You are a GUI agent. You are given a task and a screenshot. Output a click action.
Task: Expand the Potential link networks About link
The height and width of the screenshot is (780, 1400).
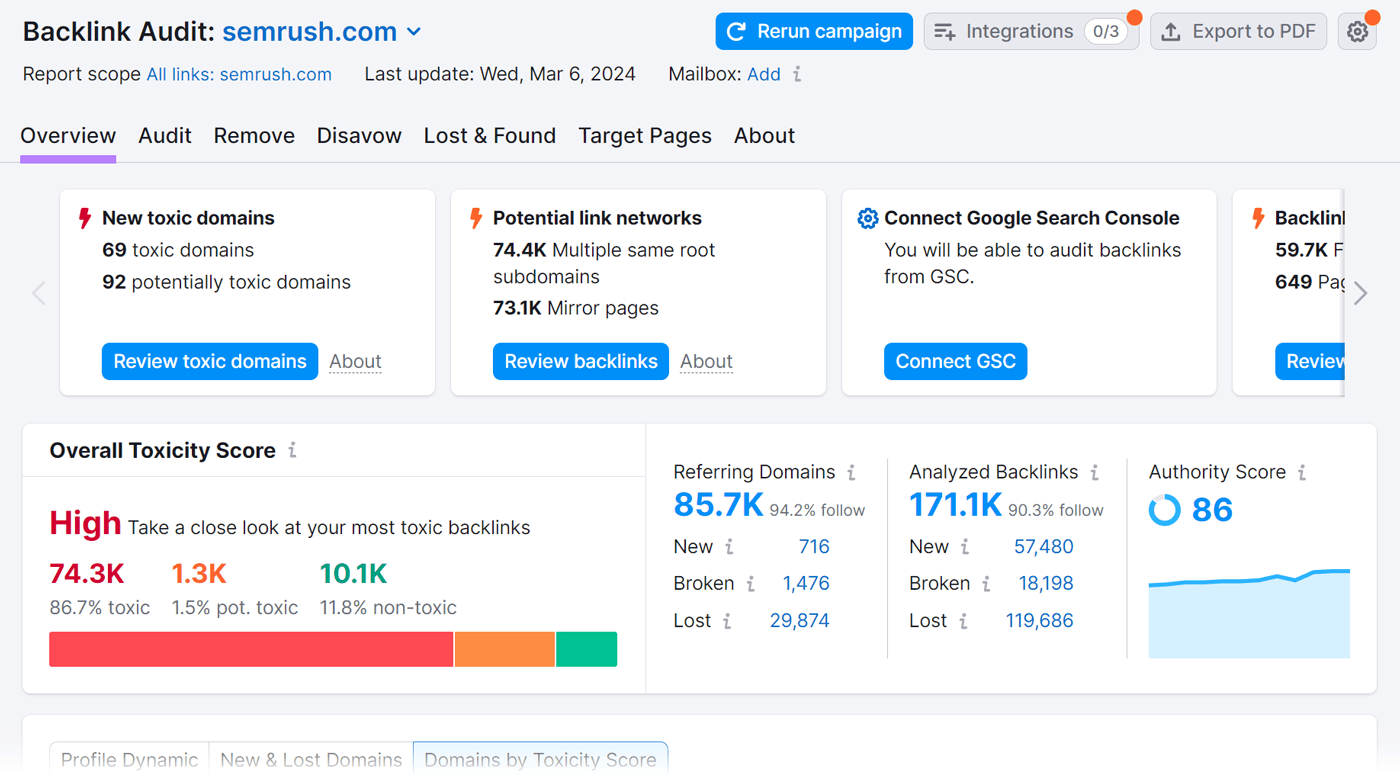[706, 361]
